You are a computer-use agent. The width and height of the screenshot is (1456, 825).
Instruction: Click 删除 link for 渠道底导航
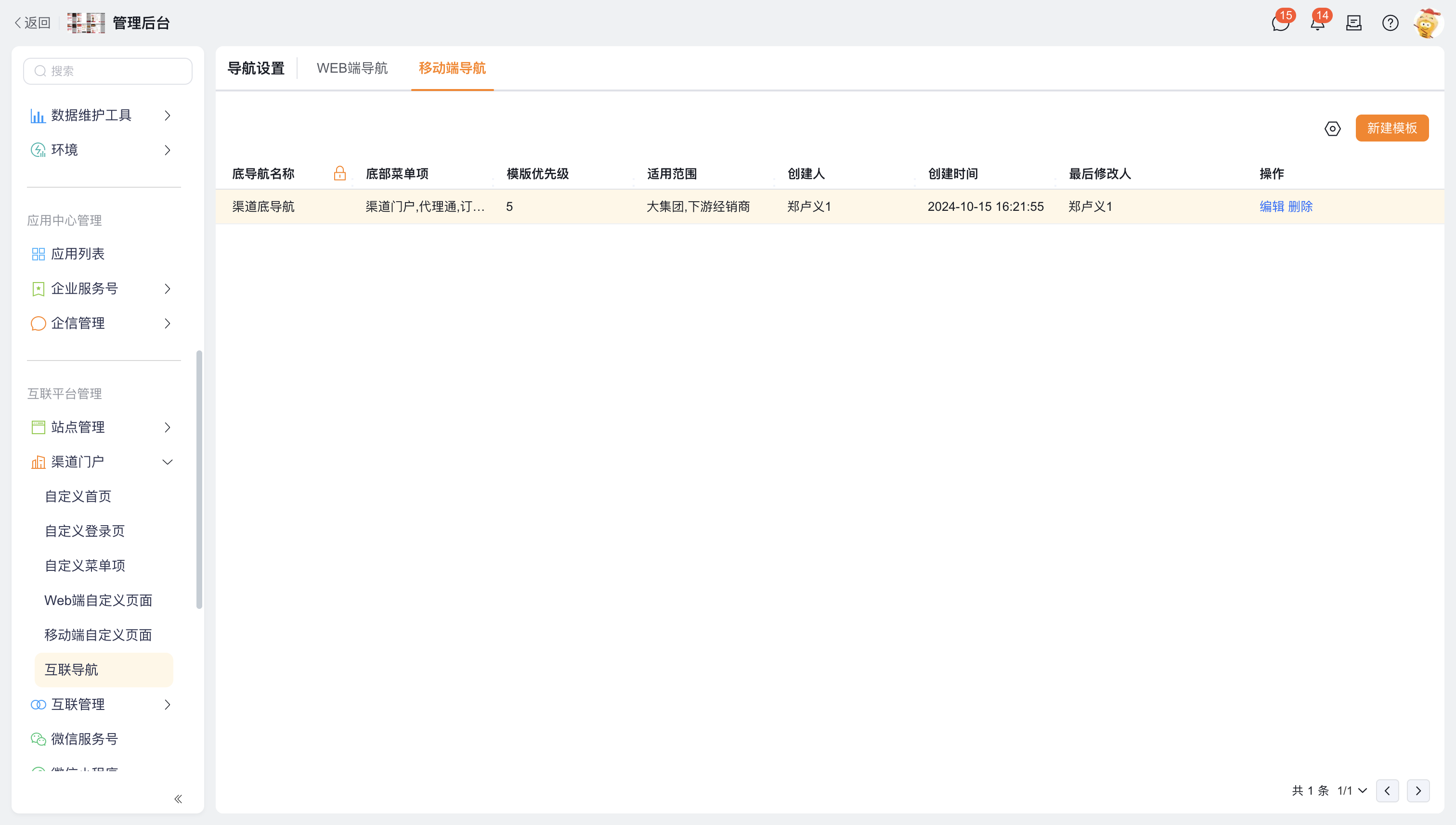click(x=1300, y=206)
